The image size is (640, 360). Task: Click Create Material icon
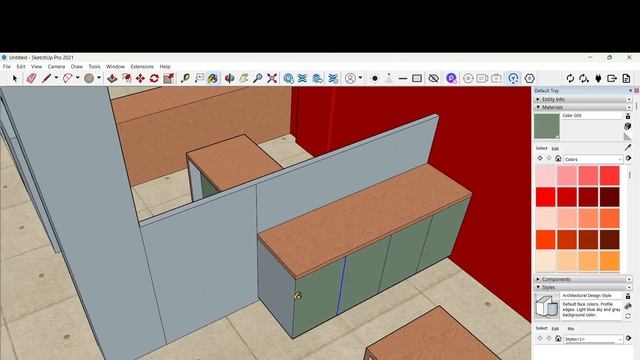628,127
